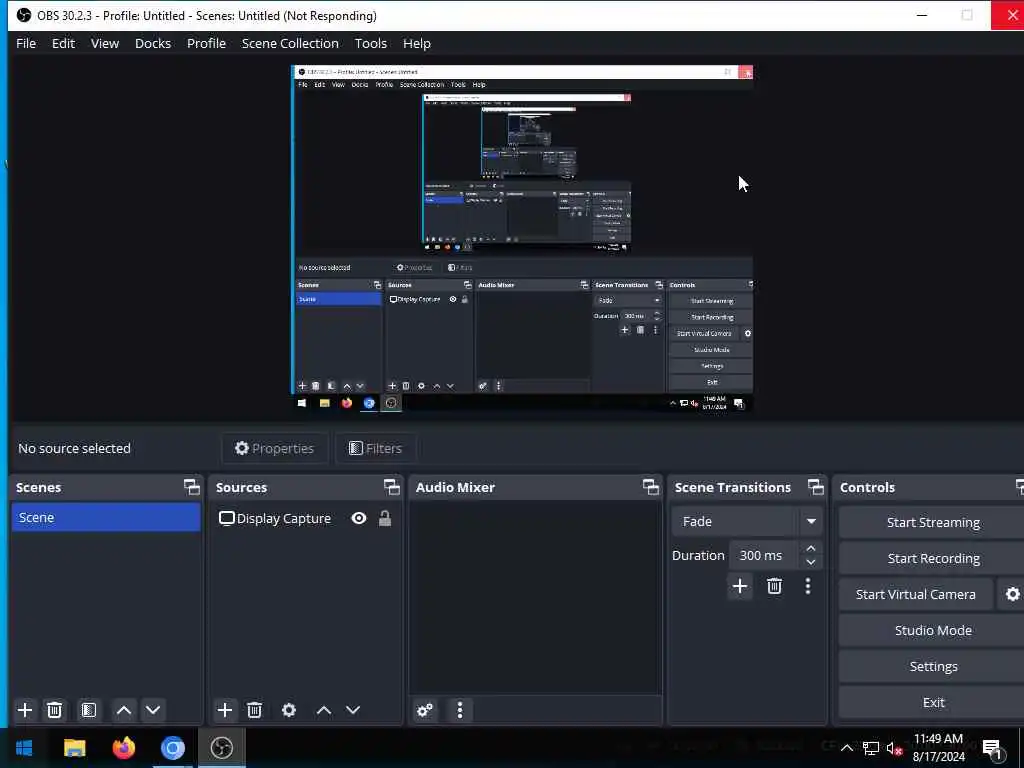Open the Scene Collection menu
Screen dimensions: 1024x768
click(290, 43)
